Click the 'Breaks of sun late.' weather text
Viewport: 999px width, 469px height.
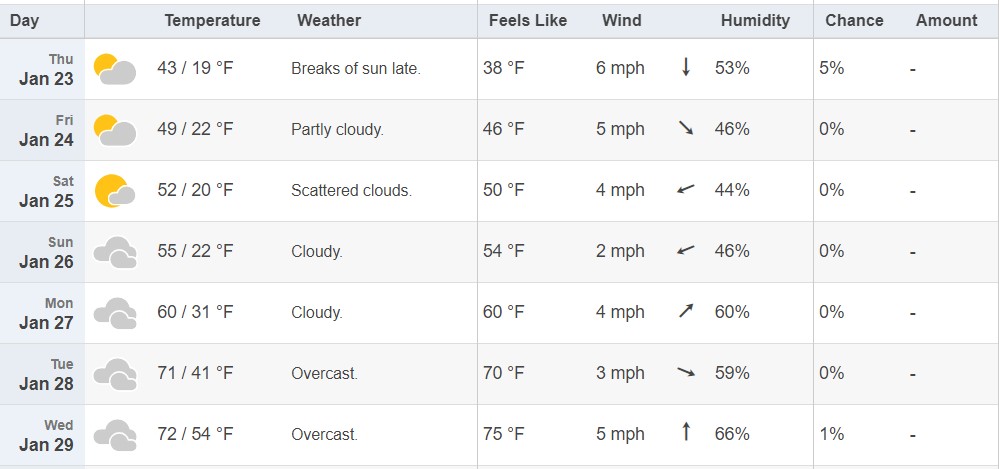(x=356, y=68)
